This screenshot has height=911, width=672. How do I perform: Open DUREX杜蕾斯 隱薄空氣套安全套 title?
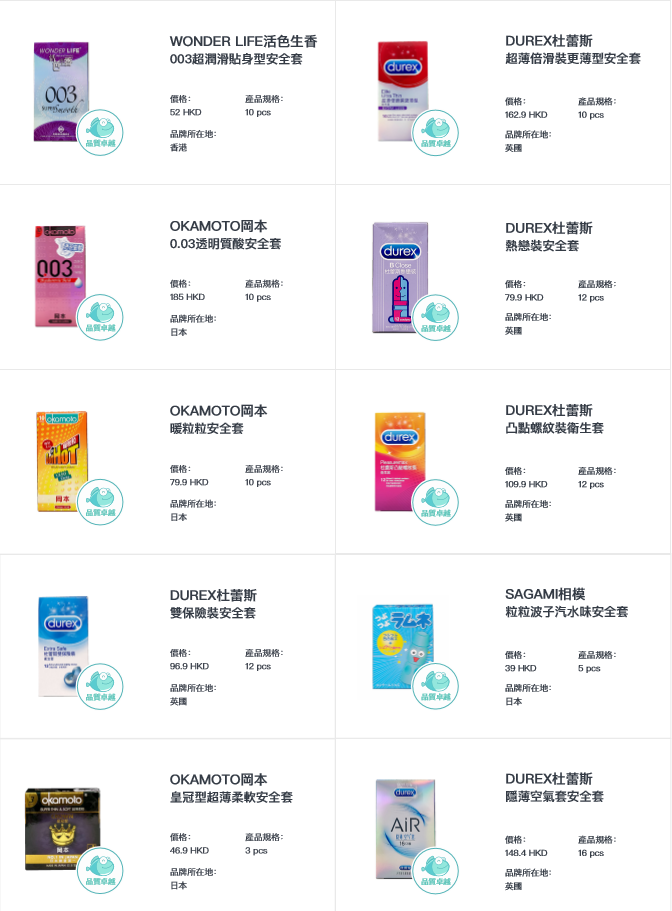coord(555,787)
